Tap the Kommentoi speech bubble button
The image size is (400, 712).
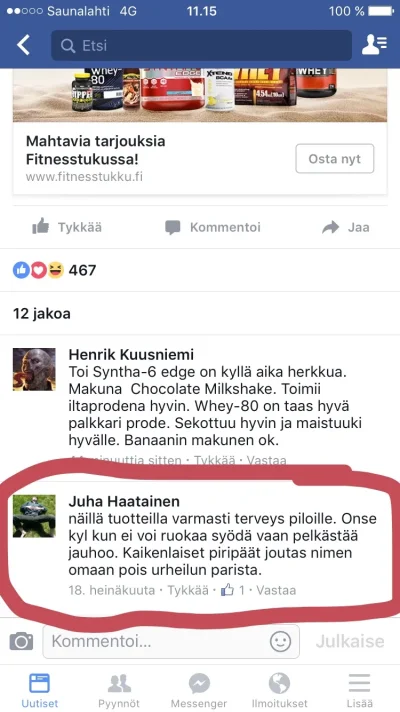coord(212,227)
